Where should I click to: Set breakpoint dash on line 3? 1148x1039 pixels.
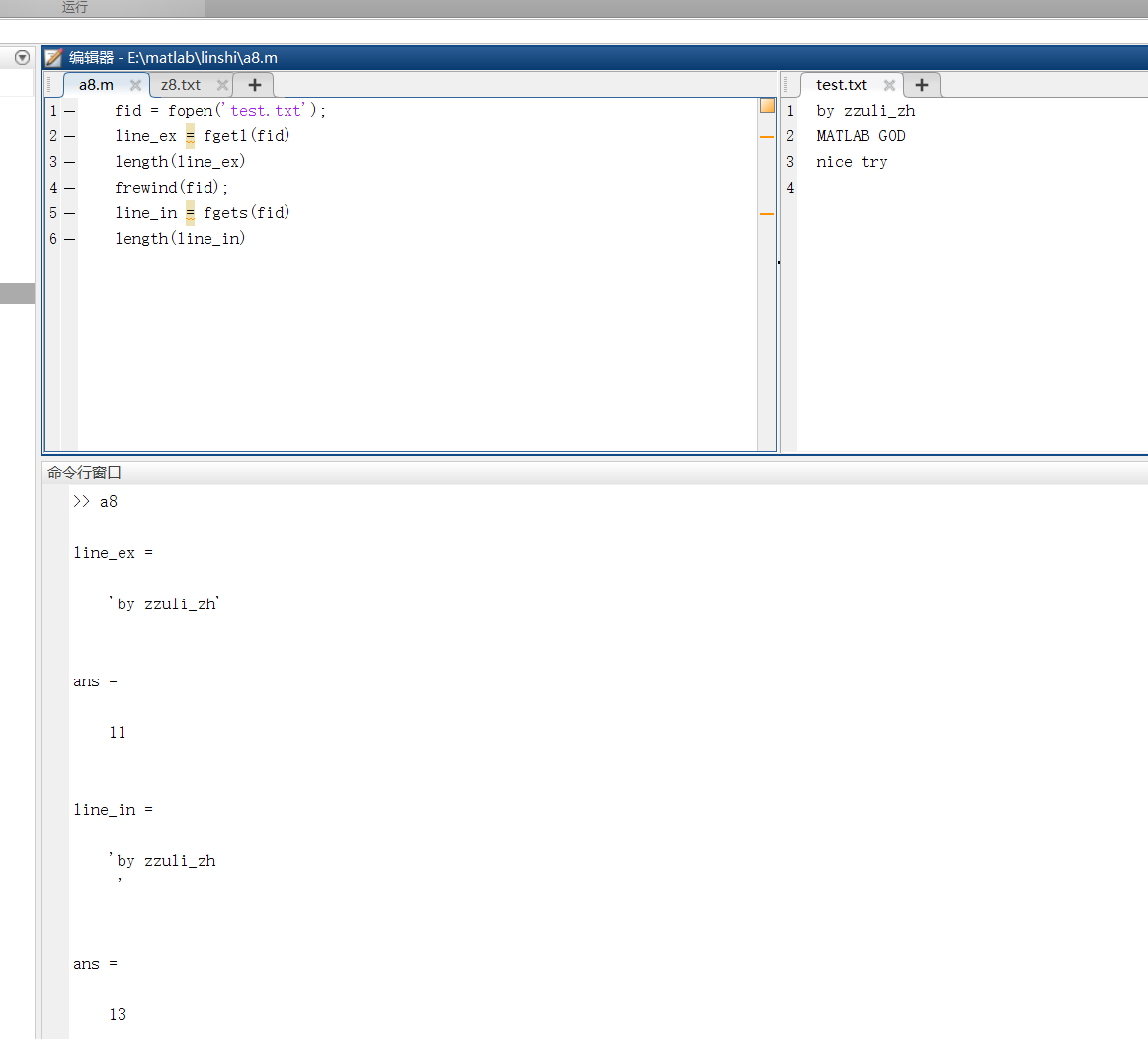pos(69,162)
